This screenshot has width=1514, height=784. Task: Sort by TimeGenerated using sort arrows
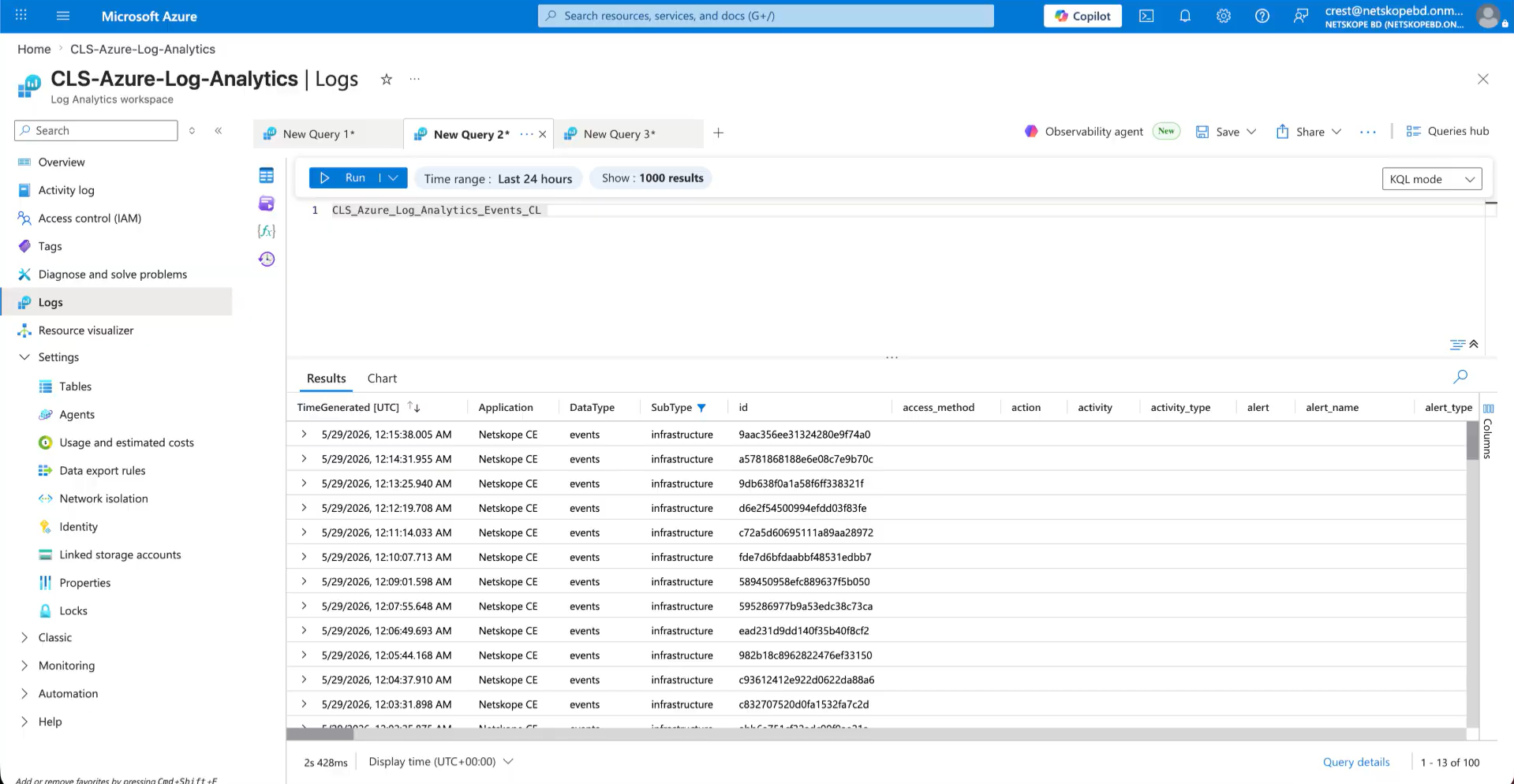click(x=414, y=407)
